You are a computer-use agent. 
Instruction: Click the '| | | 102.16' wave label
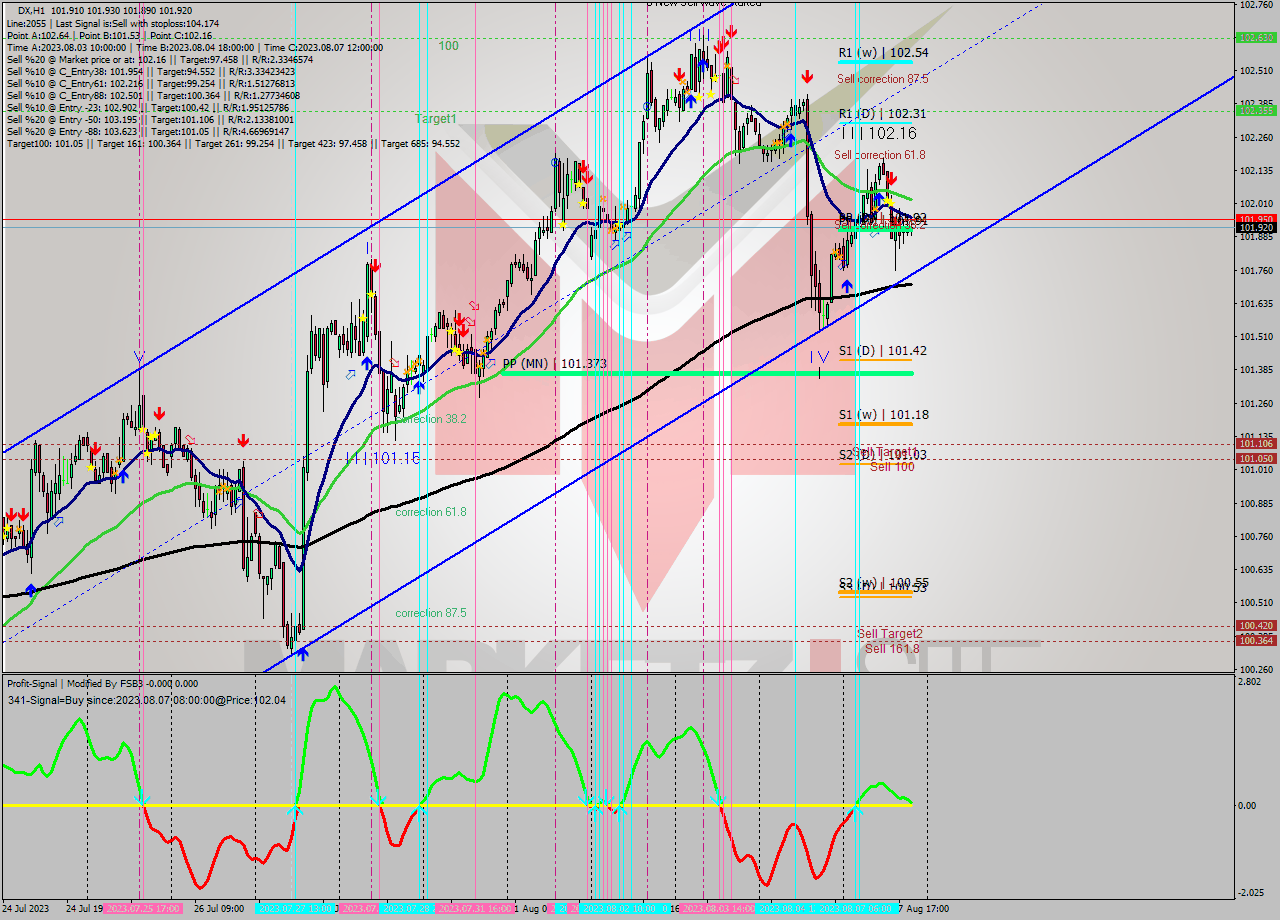tap(879, 132)
